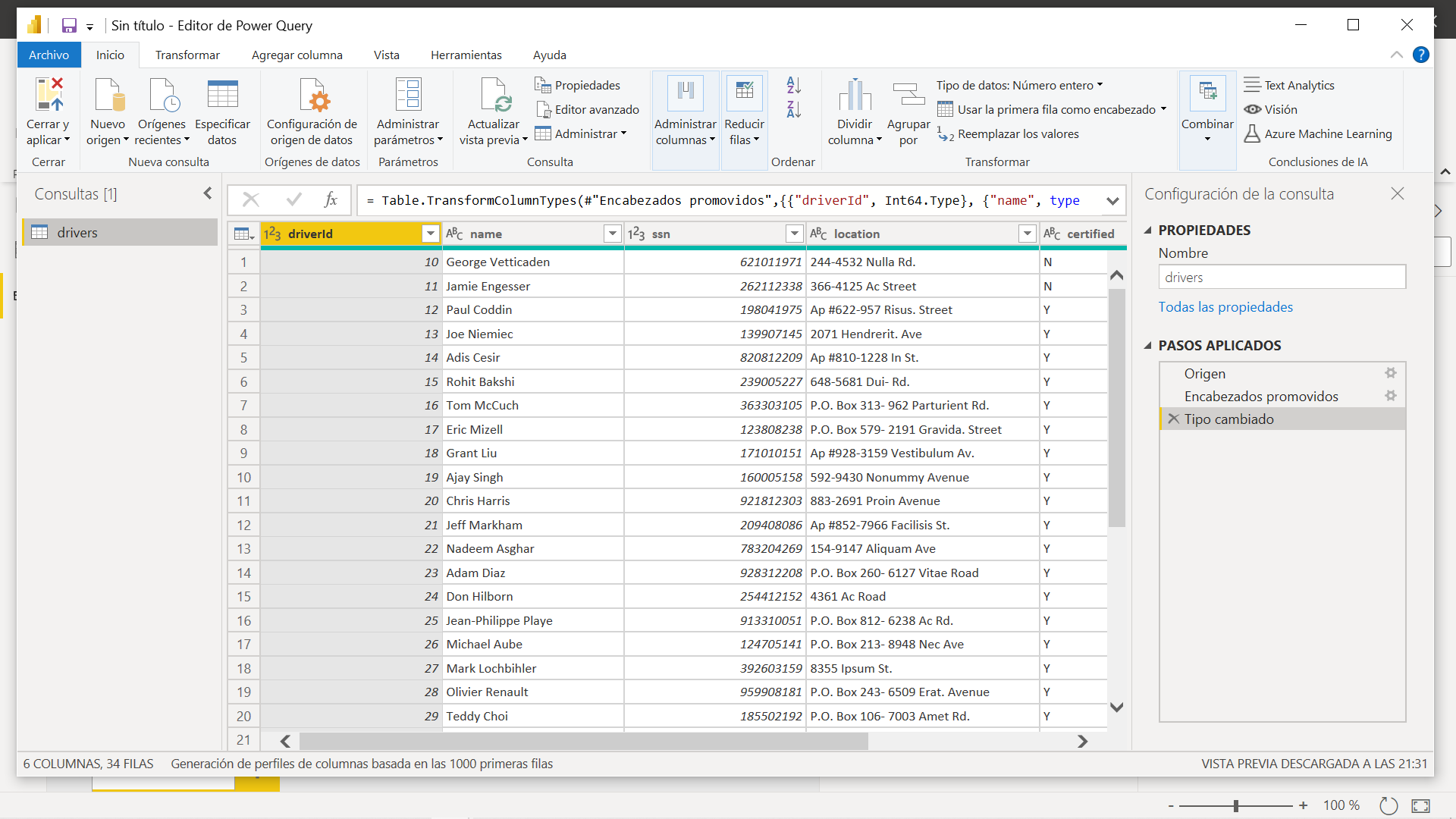Open the location column filter dropdown
Viewport: 1456px width, 819px height.
[x=1027, y=234]
